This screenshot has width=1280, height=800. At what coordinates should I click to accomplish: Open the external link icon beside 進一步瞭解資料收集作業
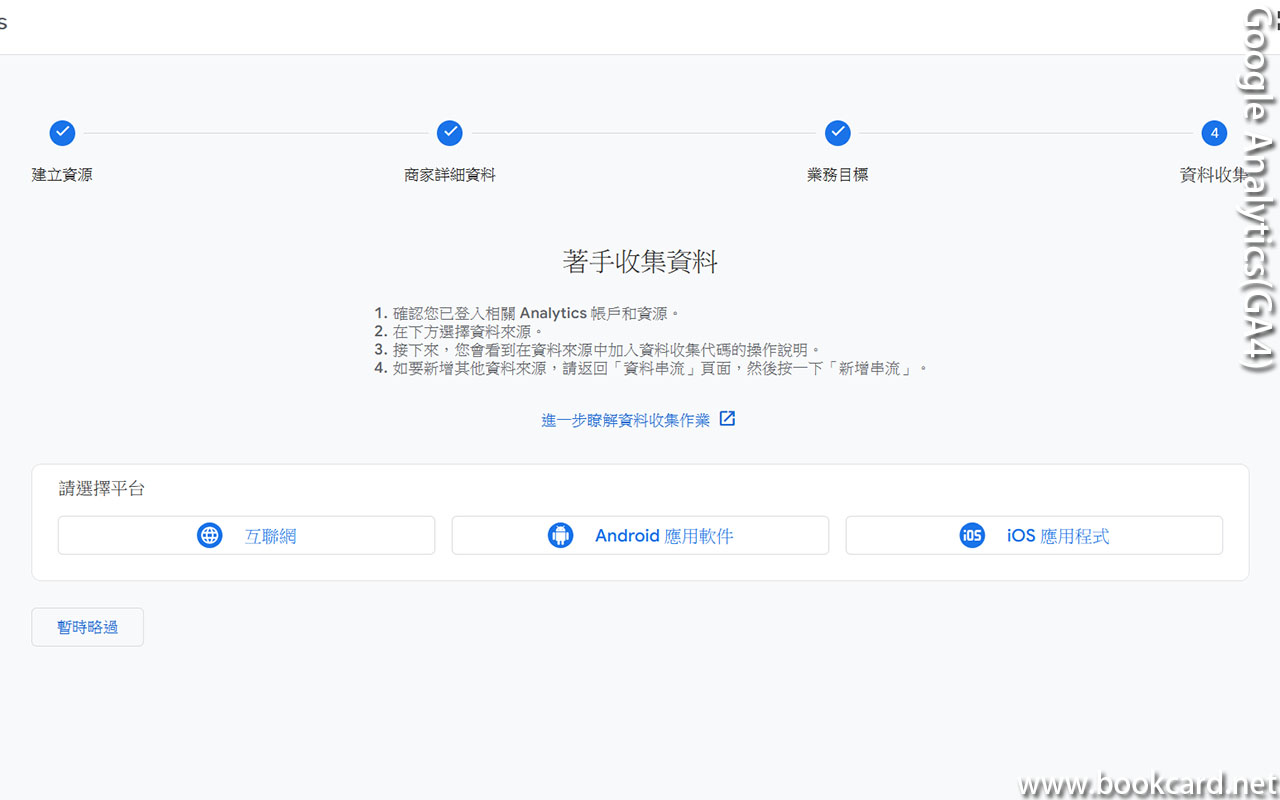727,419
